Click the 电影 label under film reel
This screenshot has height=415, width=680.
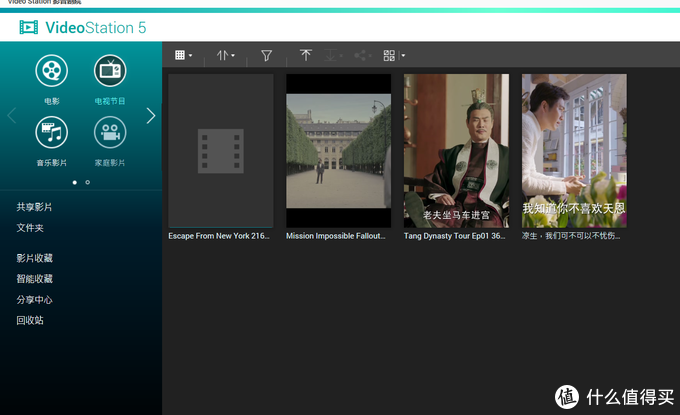(52, 101)
